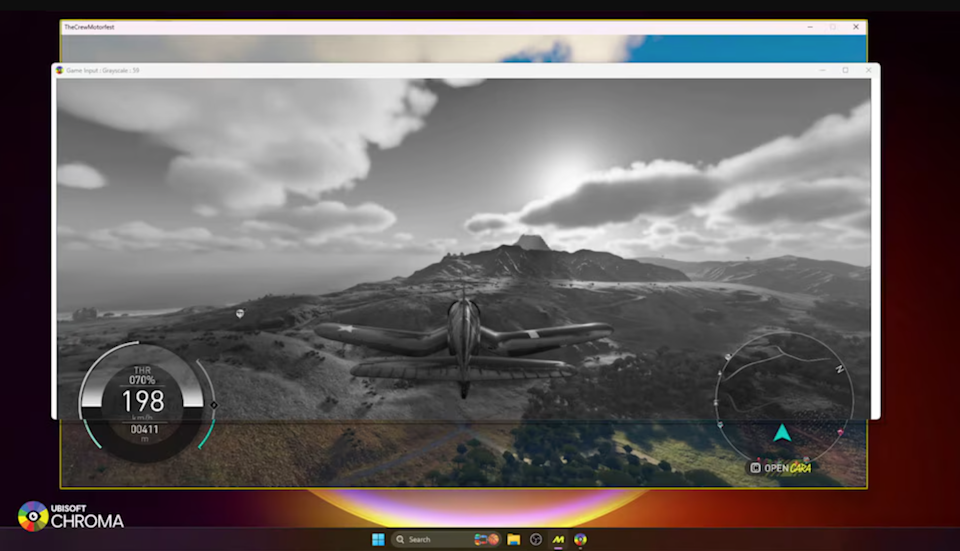Open File Explorer from the taskbar
960x551 pixels.
click(x=513, y=539)
